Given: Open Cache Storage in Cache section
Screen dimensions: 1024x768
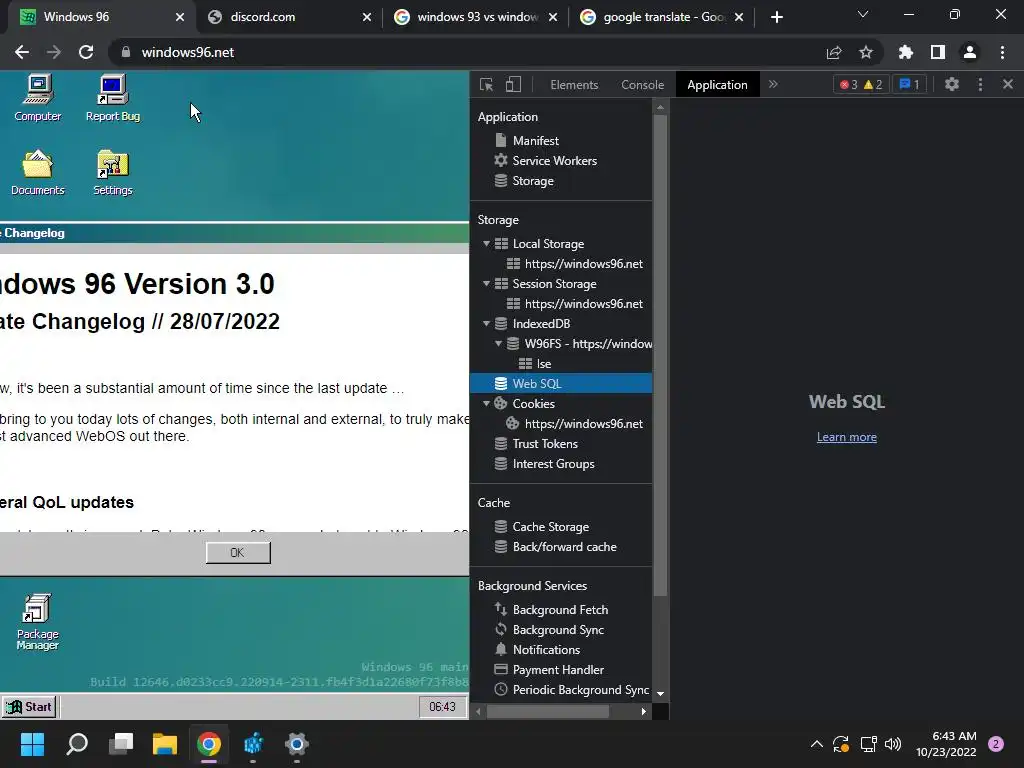Looking at the screenshot, I should [x=551, y=526].
